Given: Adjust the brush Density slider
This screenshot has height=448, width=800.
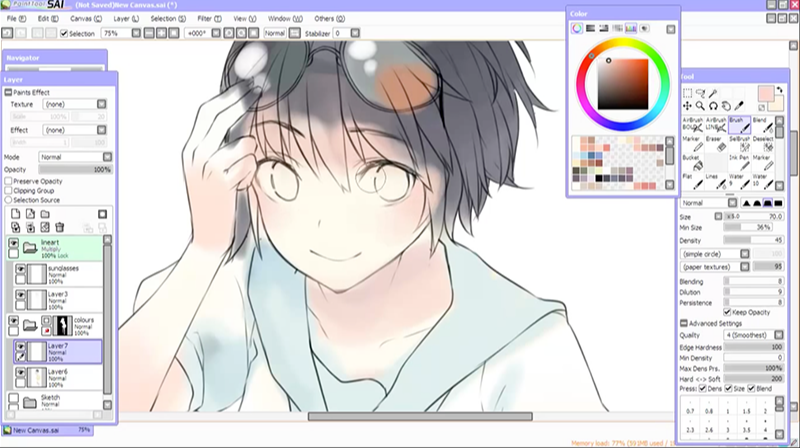Looking at the screenshot, I should click(x=754, y=240).
